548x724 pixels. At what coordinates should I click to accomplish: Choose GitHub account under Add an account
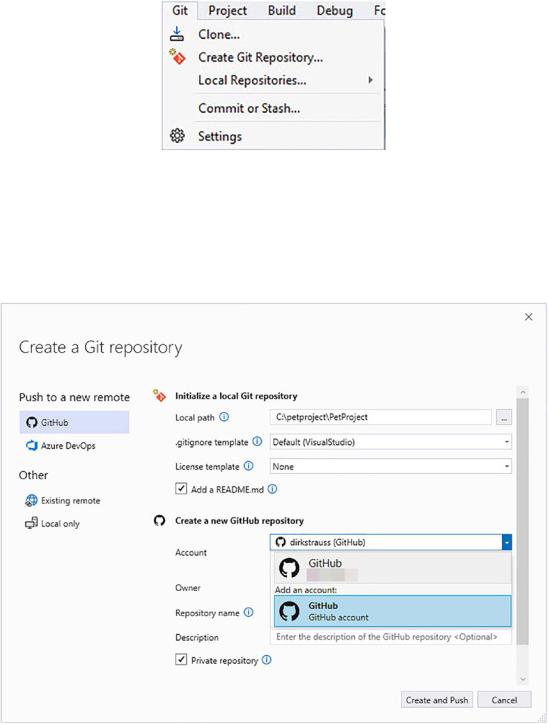[x=392, y=611]
